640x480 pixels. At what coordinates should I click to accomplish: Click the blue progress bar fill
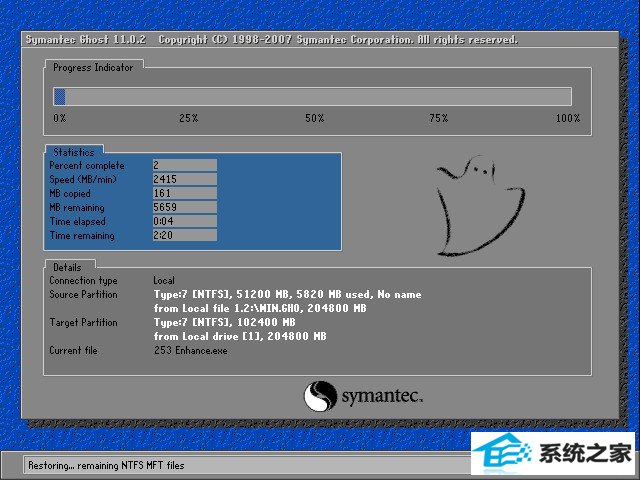tap(60, 96)
